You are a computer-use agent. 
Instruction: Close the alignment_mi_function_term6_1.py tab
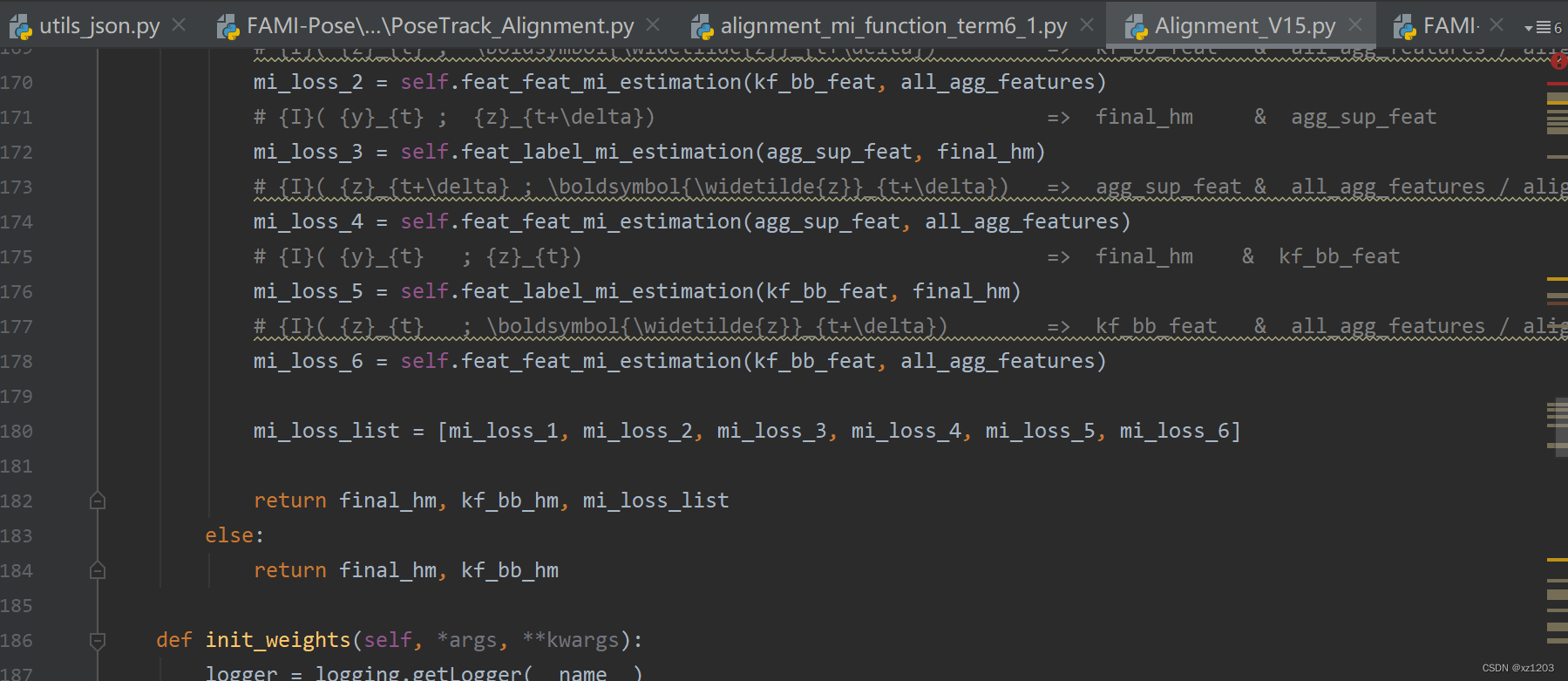(x=1086, y=25)
